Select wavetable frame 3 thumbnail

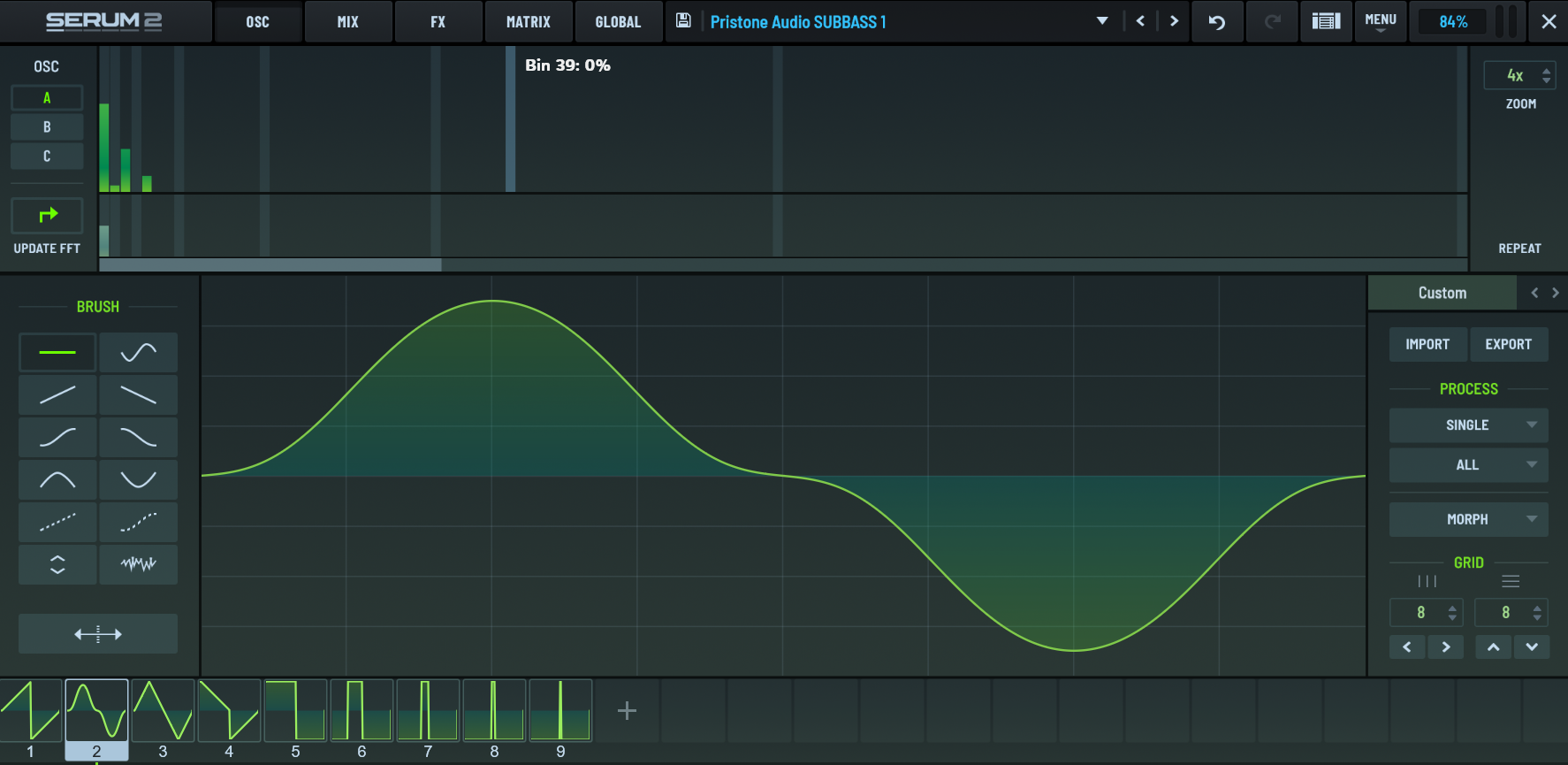click(163, 710)
